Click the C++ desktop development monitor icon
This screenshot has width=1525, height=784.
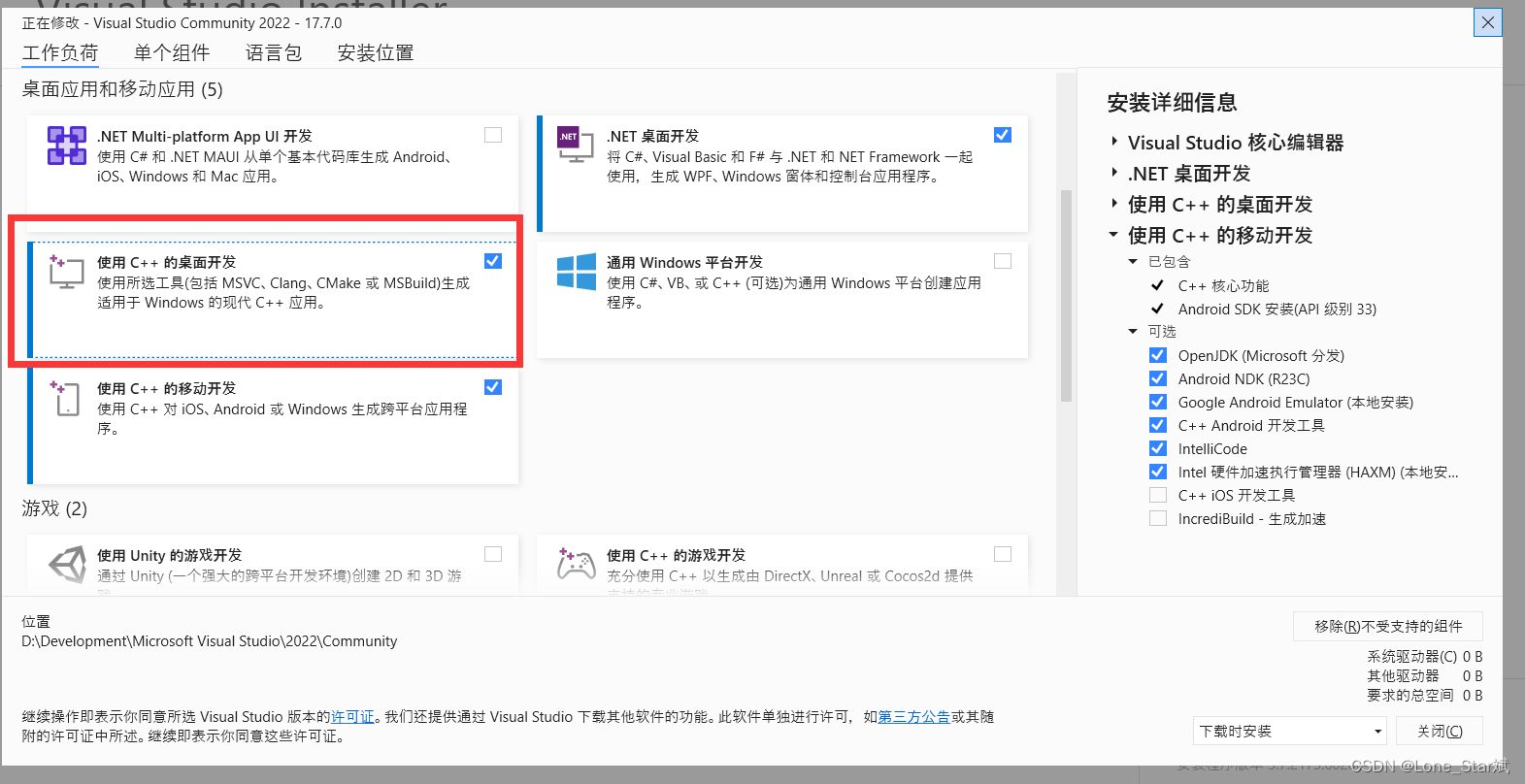pyautogui.click(x=66, y=272)
